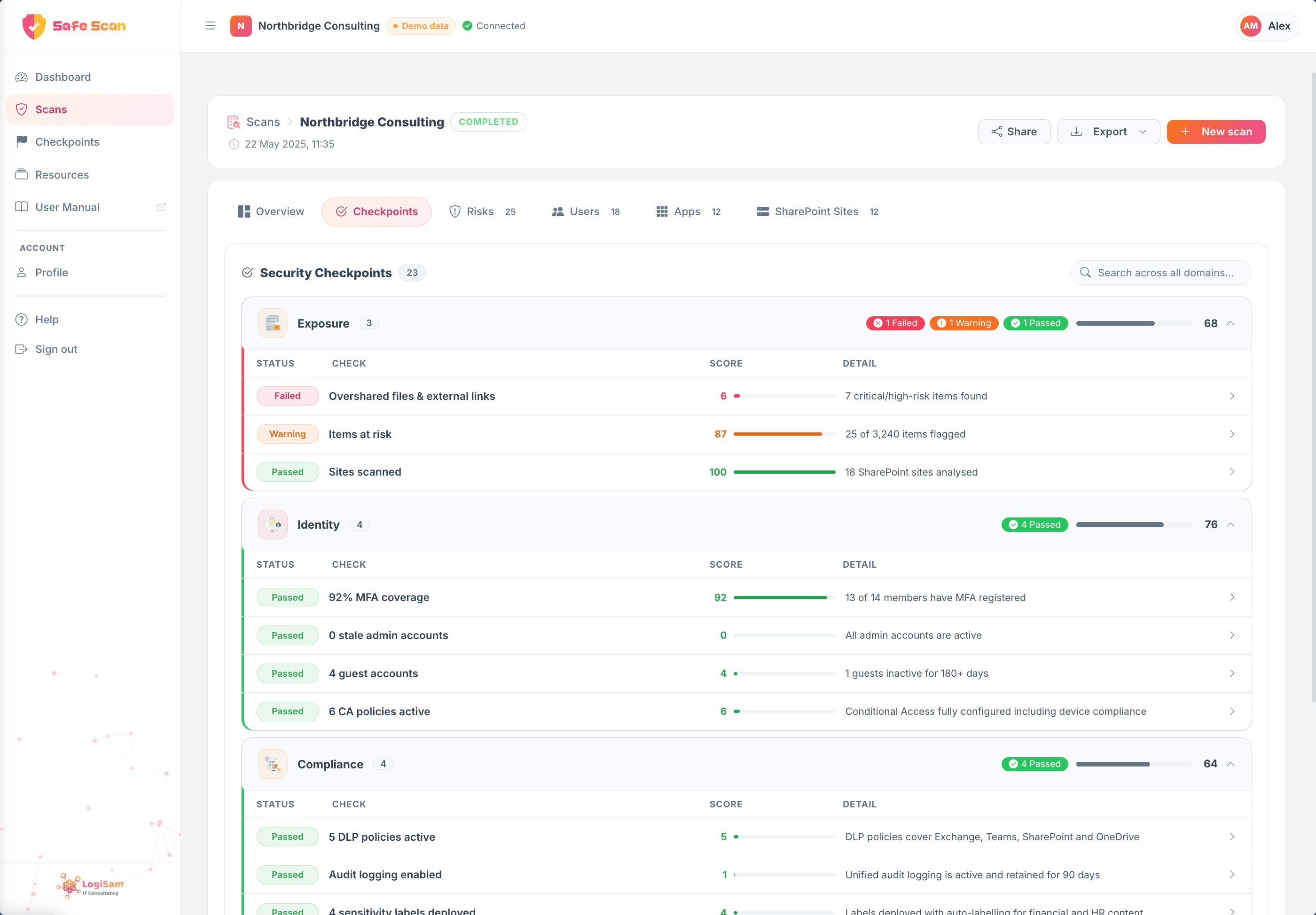Open Profile under Account
The image size is (1316, 915).
(x=90, y=272)
